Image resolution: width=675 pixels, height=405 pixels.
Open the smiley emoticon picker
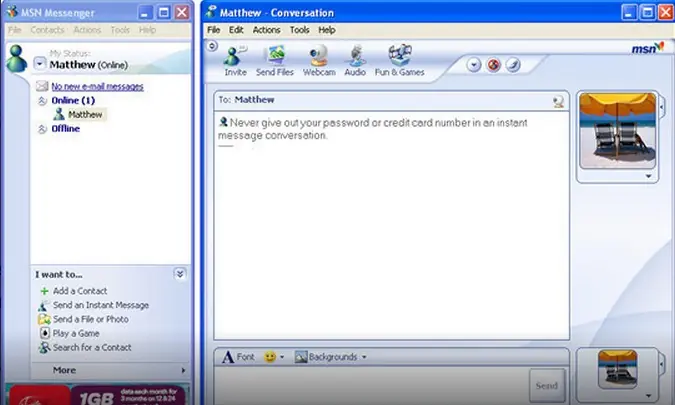tap(270, 357)
